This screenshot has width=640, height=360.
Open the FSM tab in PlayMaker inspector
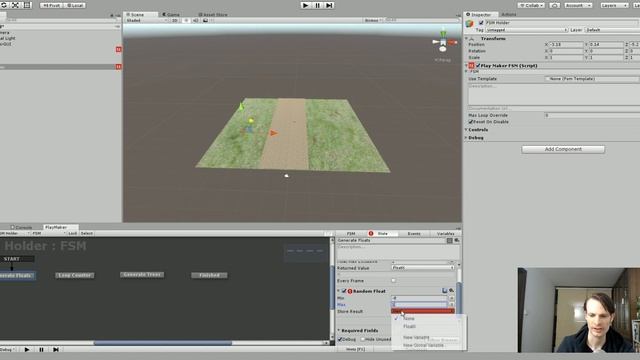click(351, 234)
